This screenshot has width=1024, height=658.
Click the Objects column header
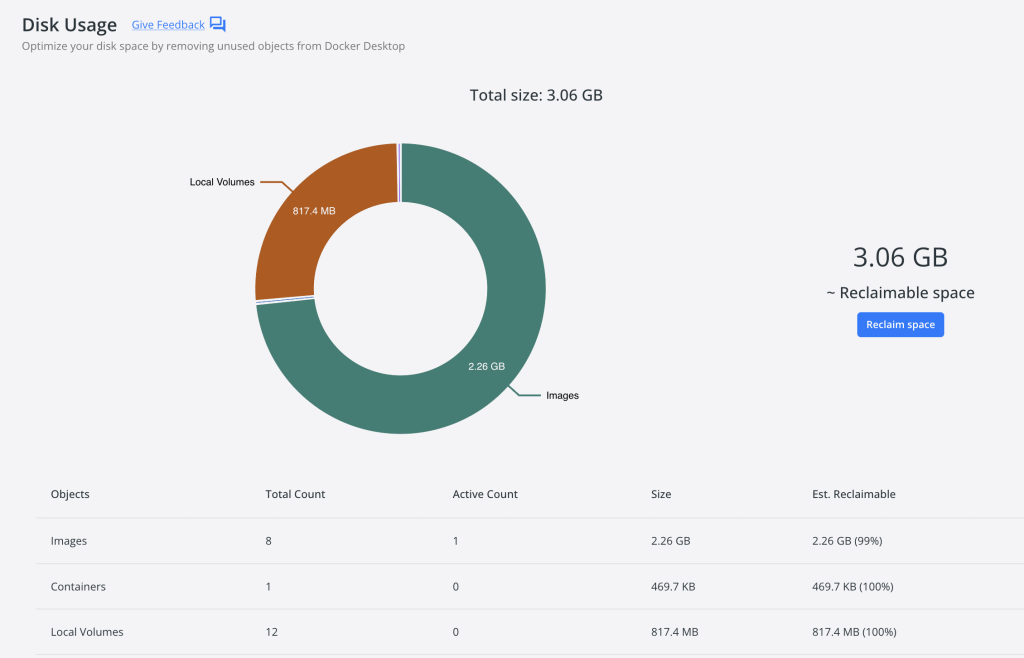[x=70, y=494]
